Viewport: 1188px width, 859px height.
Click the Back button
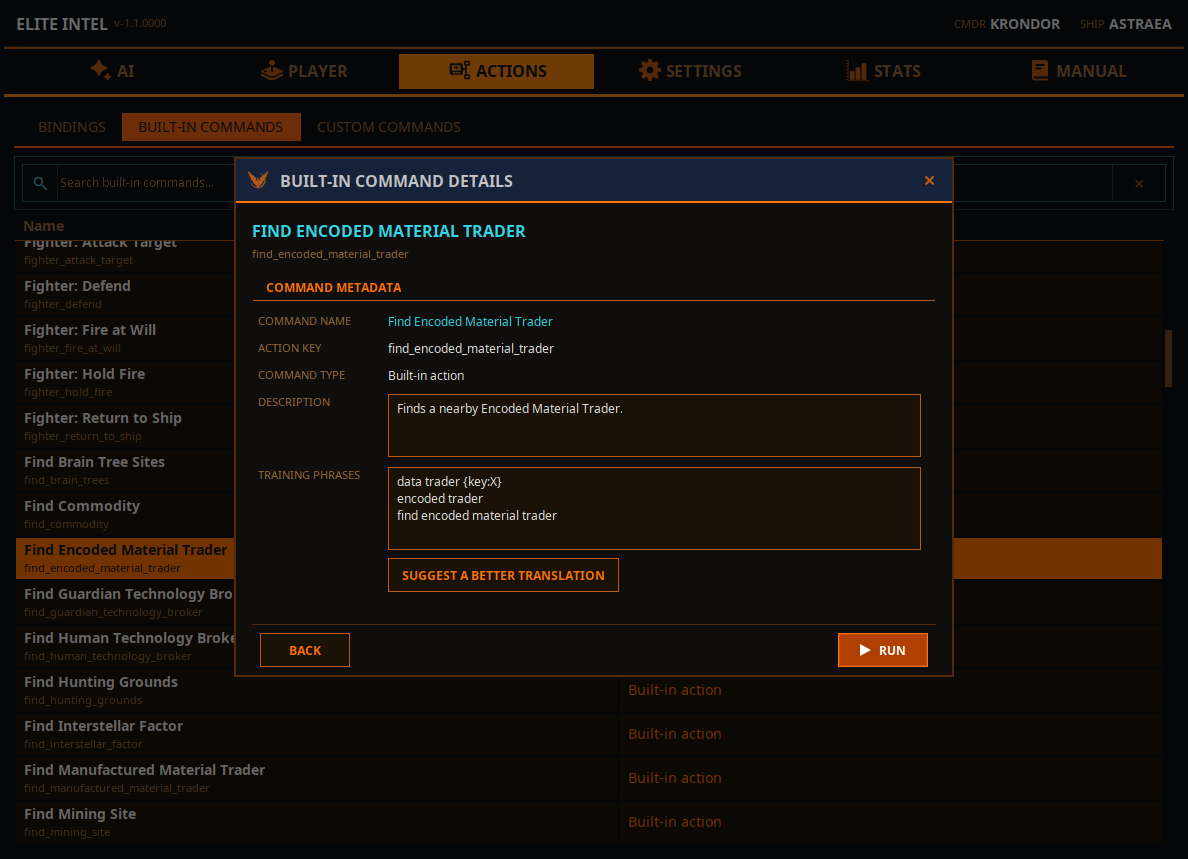[x=305, y=650]
